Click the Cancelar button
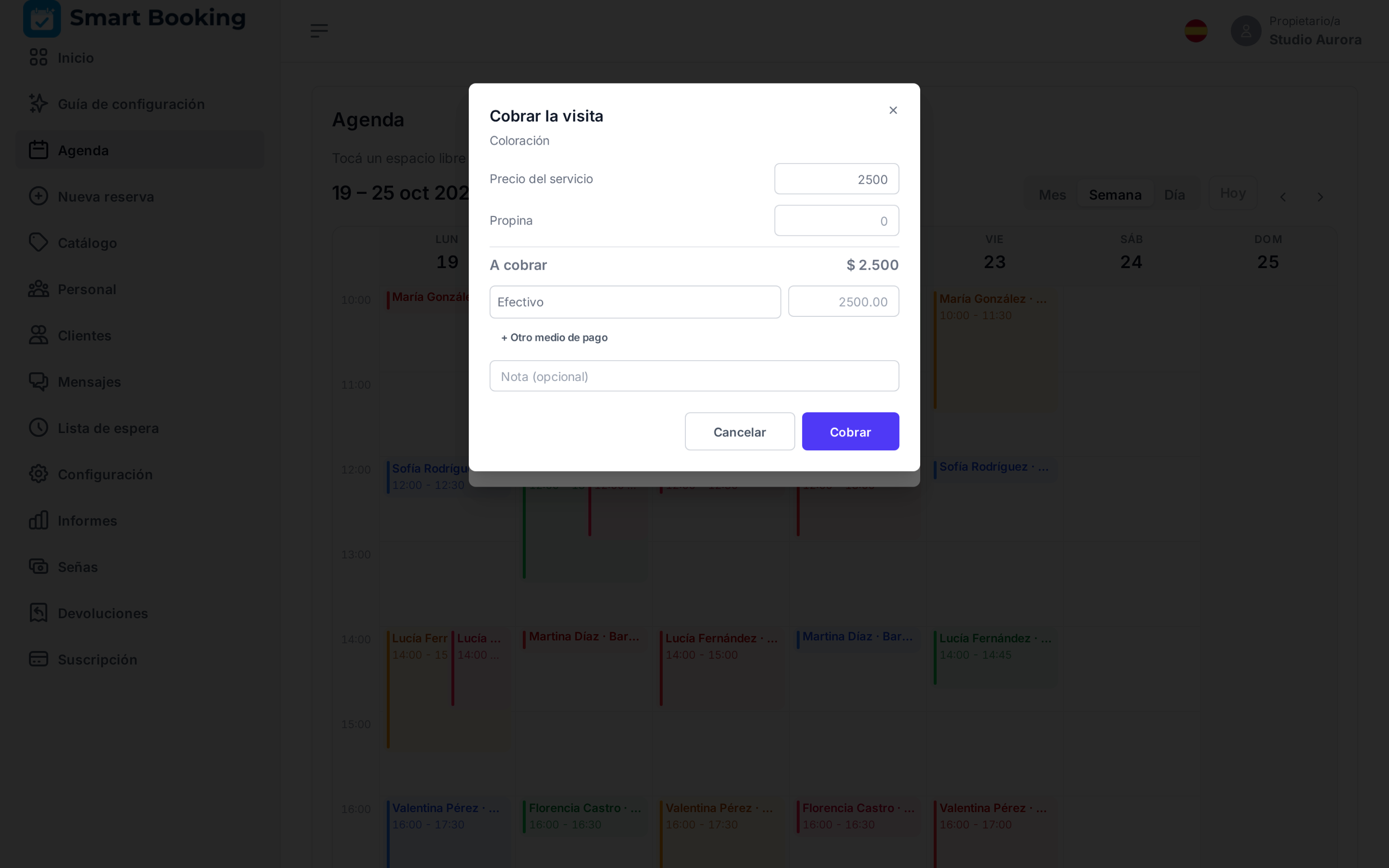 click(739, 432)
